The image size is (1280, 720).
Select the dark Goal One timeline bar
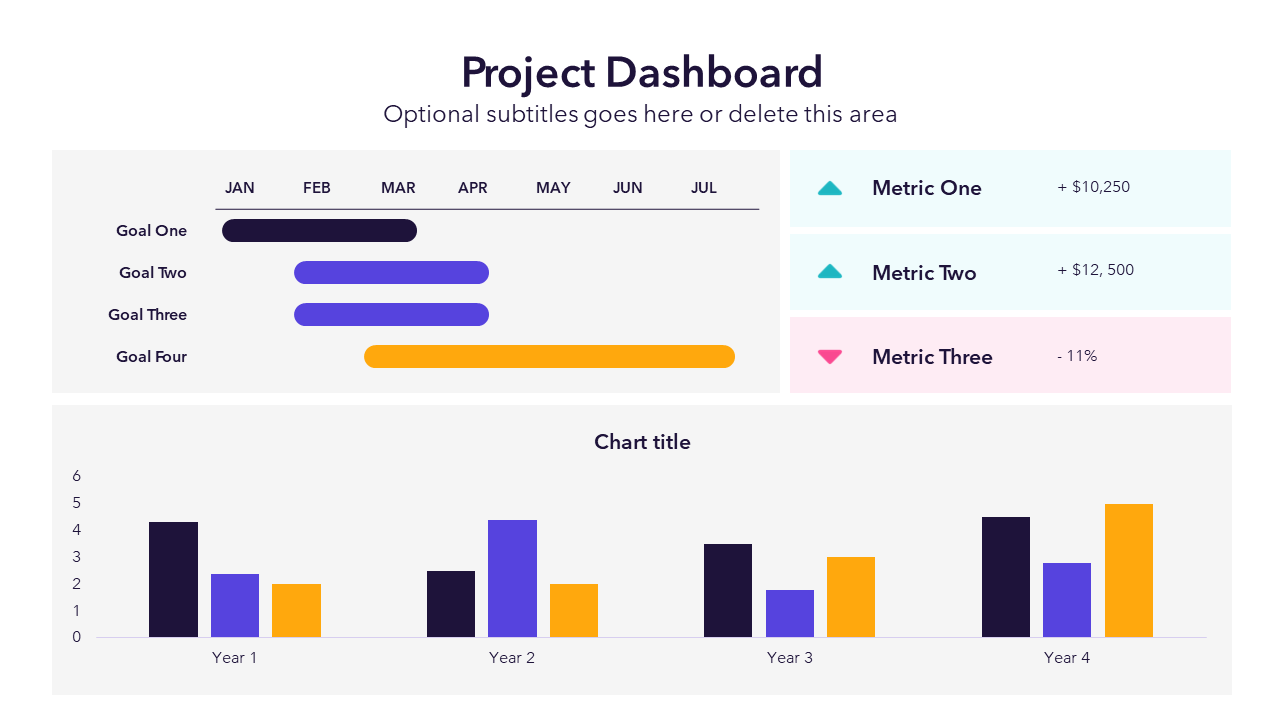(x=319, y=231)
